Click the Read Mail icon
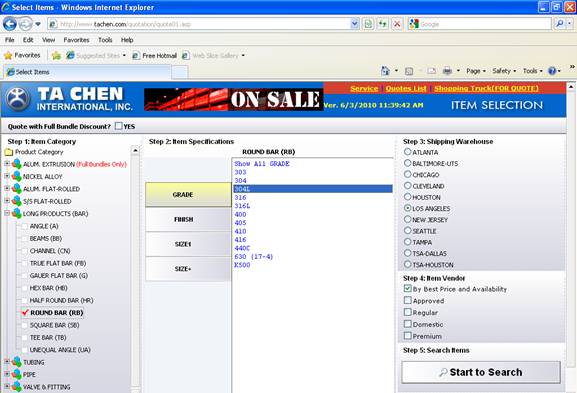 tap(432, 71)
